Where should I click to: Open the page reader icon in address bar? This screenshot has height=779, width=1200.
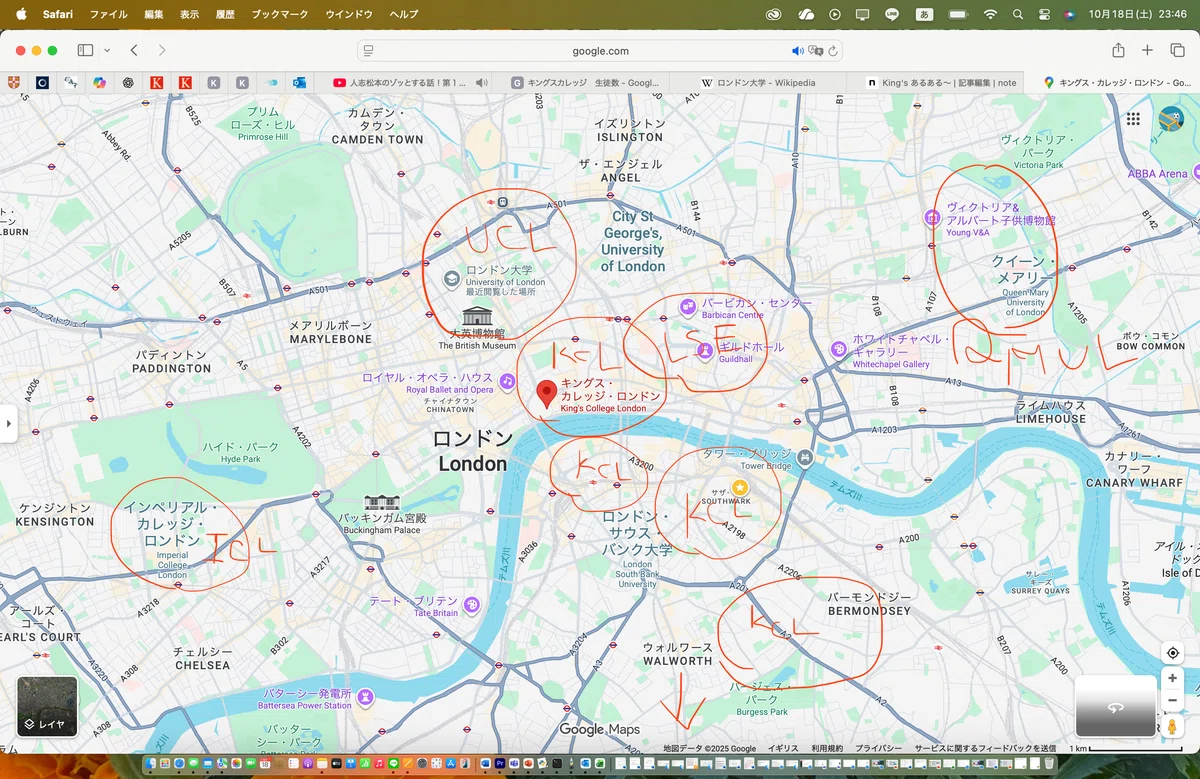pyautogui.click(x=368, y=51)
